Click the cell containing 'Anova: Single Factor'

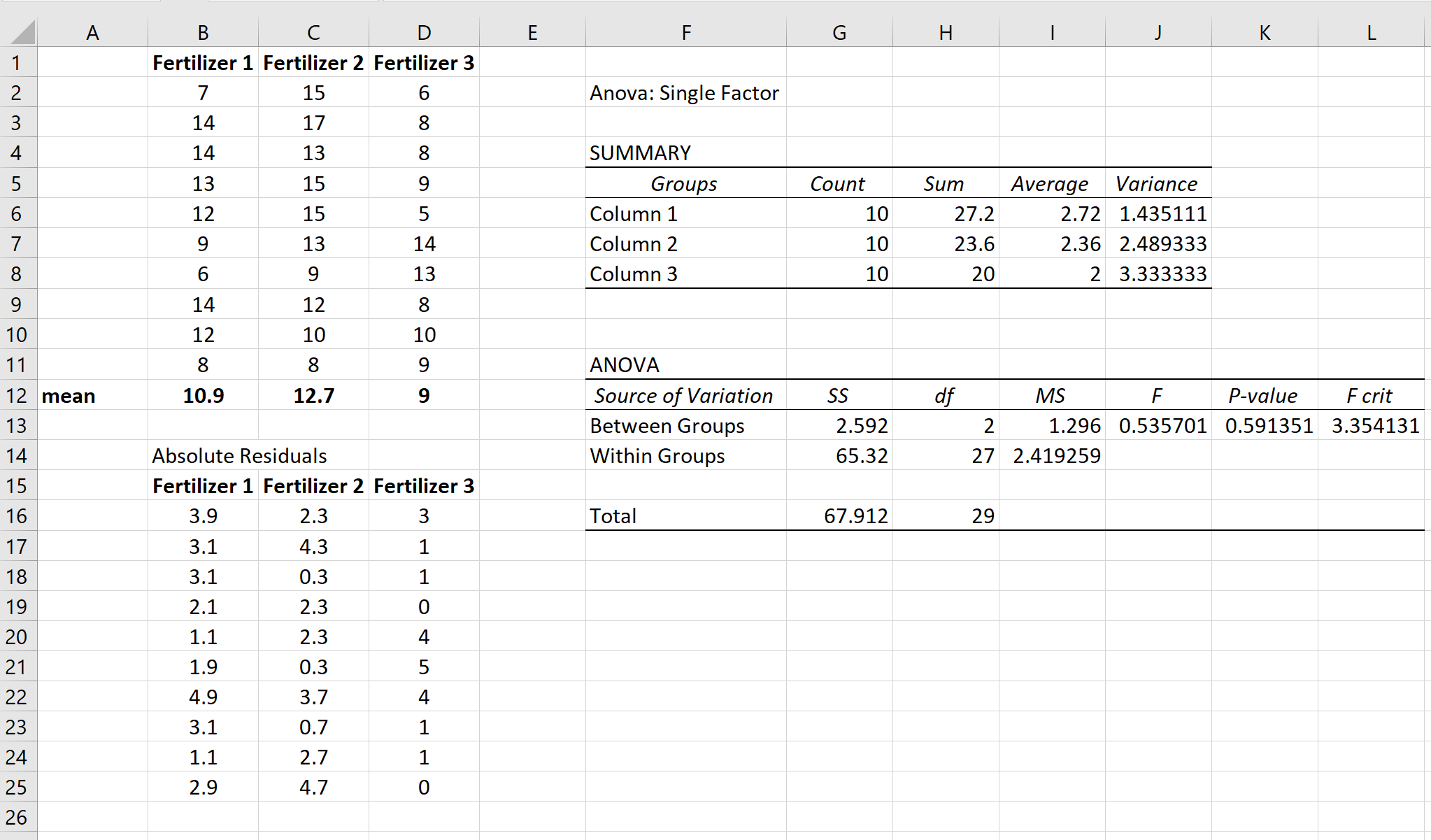point(684,92)
